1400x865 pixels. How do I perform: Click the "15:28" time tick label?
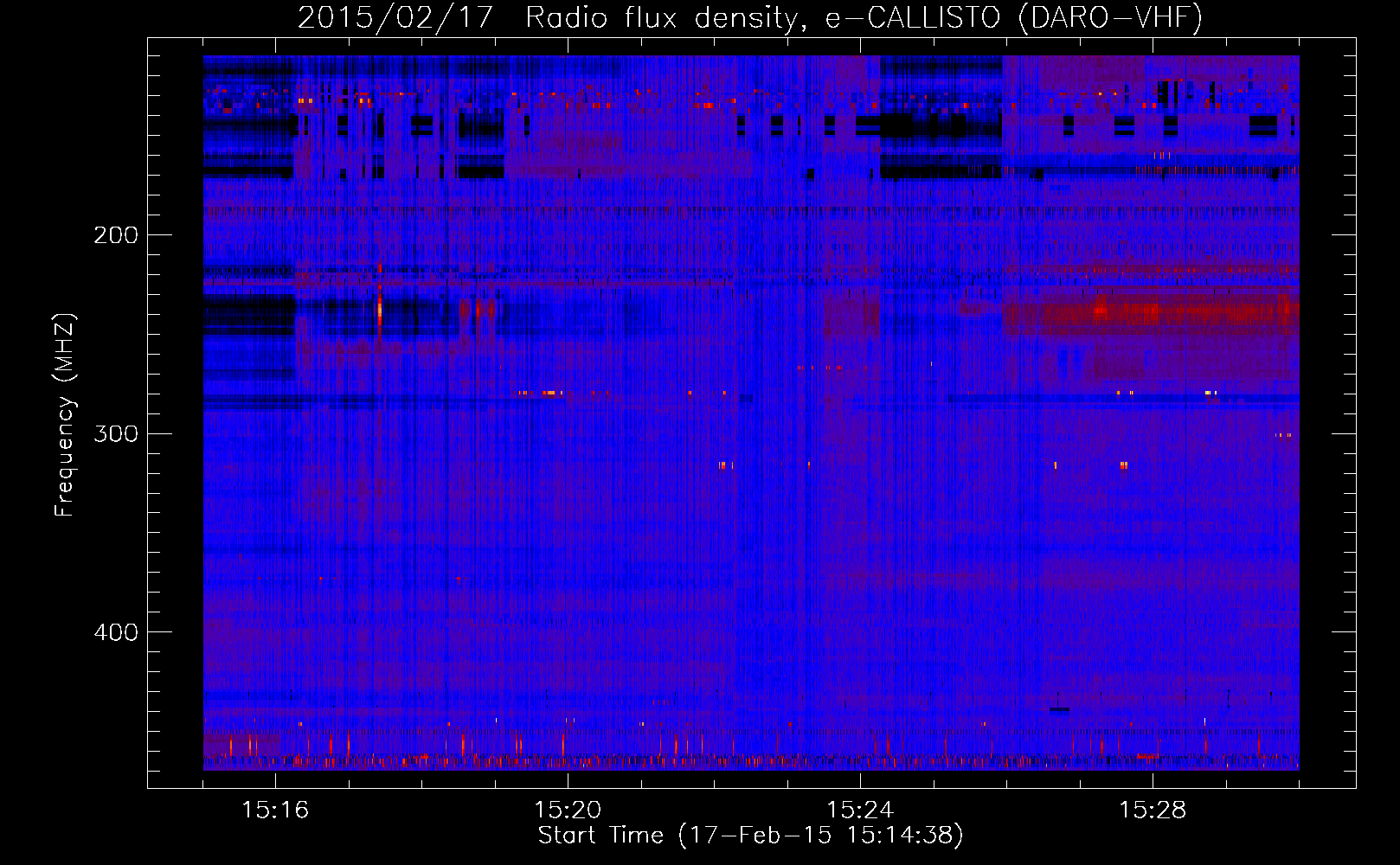click(1153, 810)
